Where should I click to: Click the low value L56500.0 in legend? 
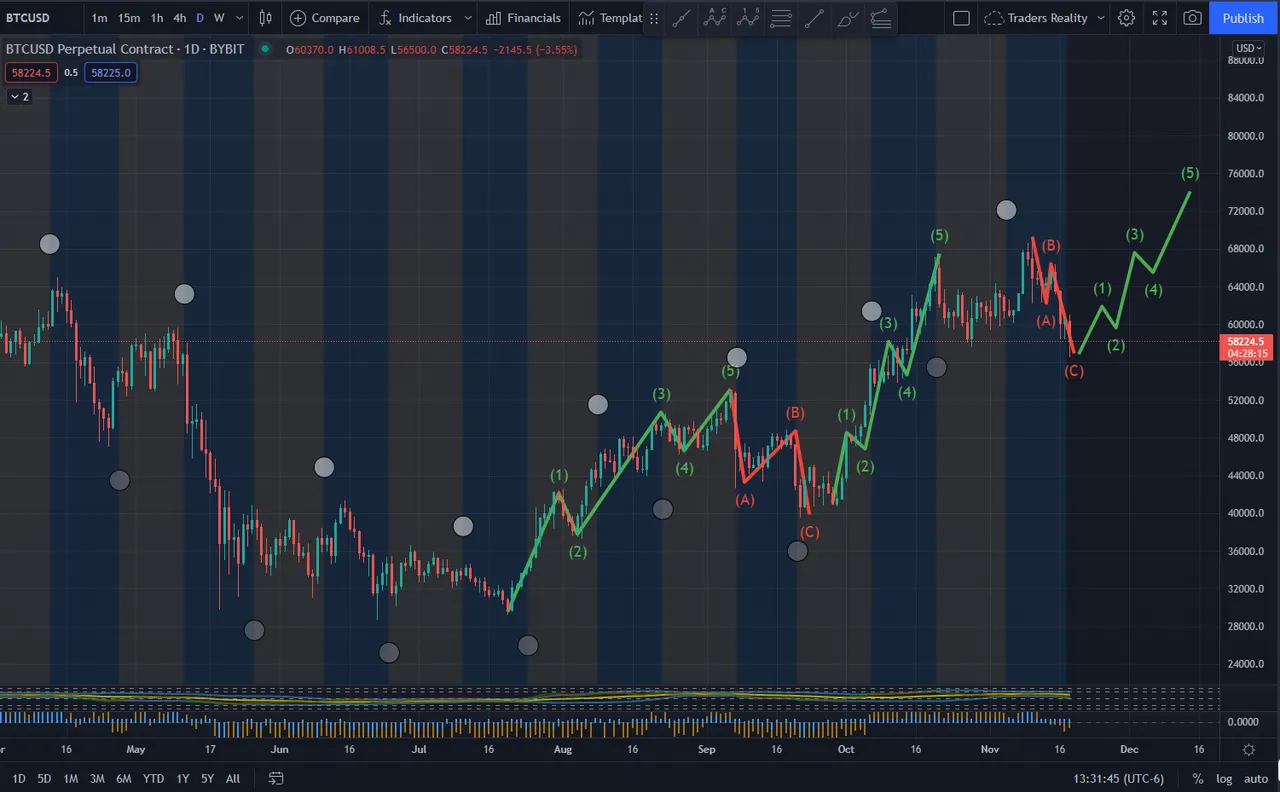pos(412,50)
